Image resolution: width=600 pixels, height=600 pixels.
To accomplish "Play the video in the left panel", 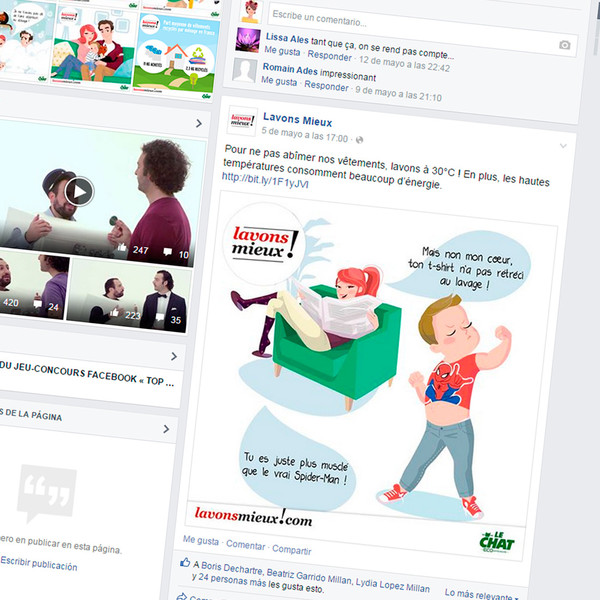I will click(79, 190).
